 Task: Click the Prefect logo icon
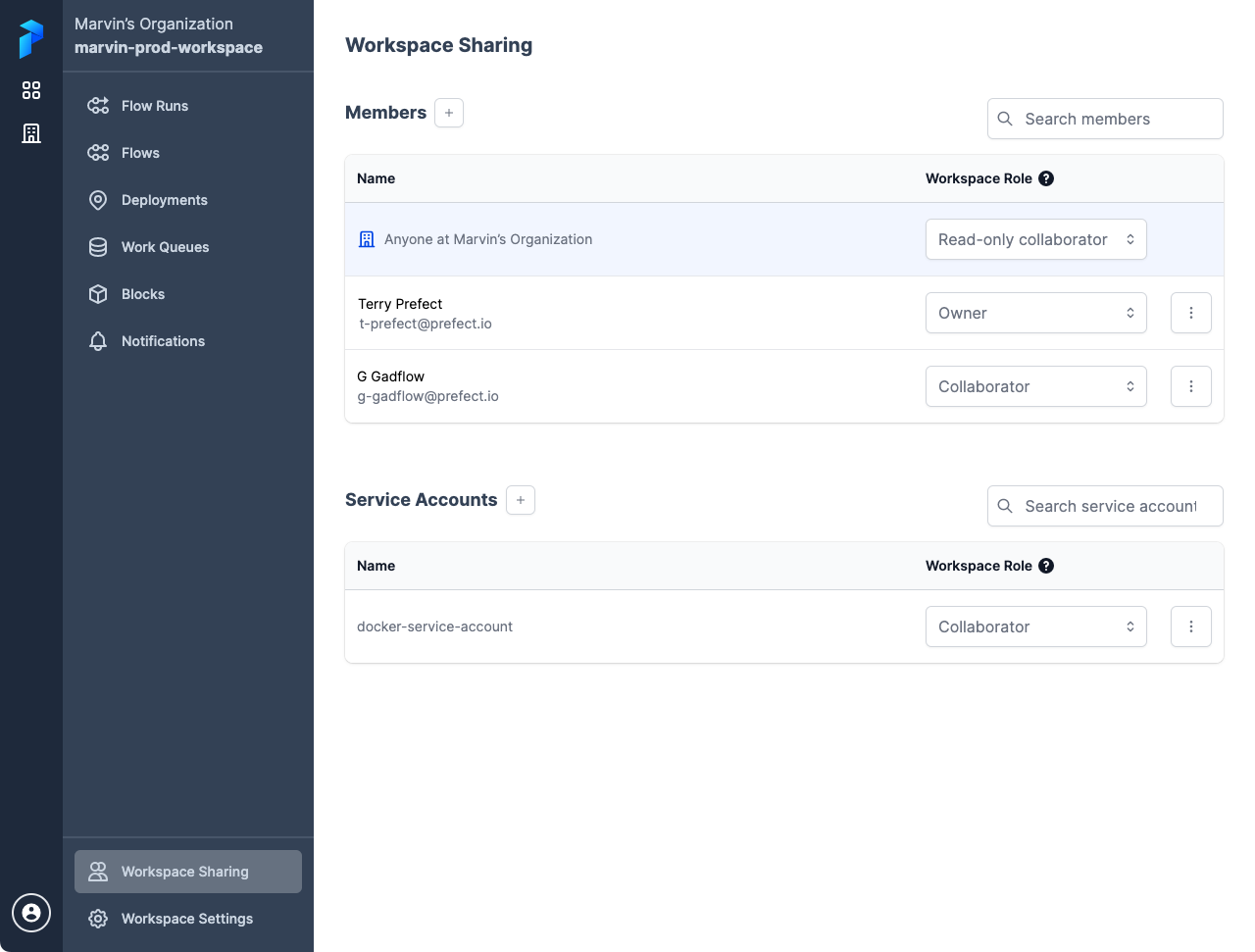[x=31, y=39]
